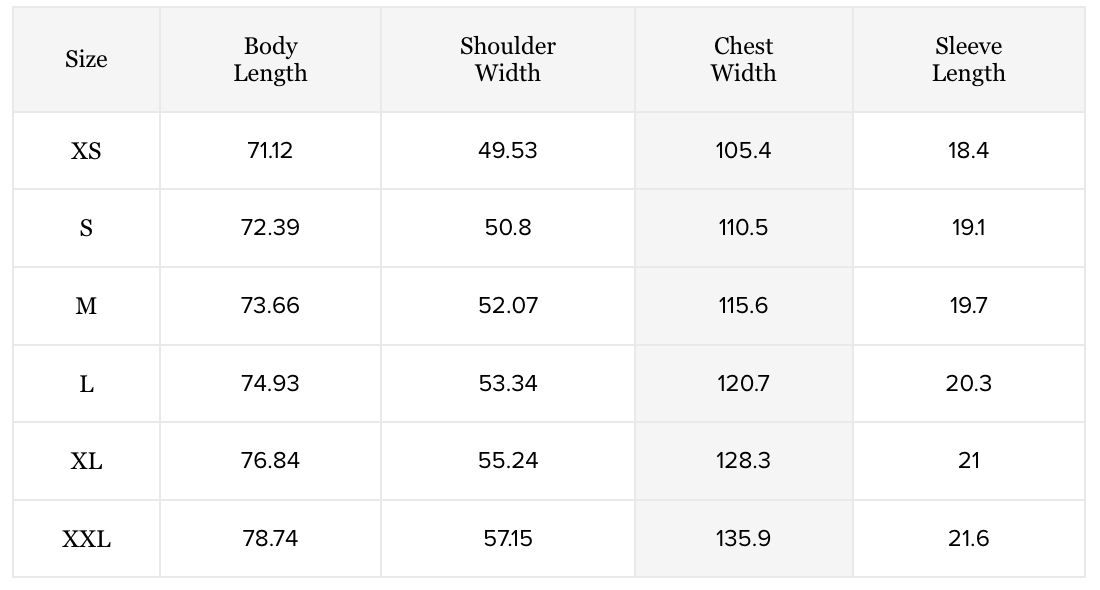Select the XL size row label
Viewport: 1100px width, 590px height.
click(86, 461)
